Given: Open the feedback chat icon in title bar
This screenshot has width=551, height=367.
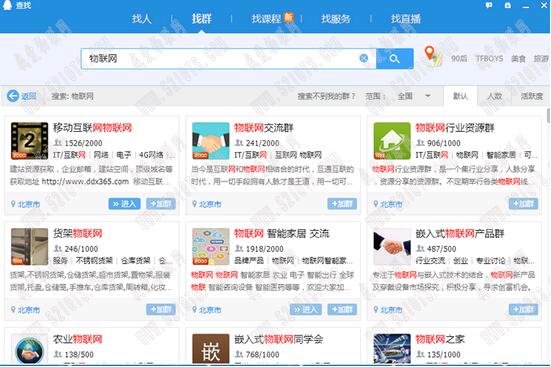Looking at the screenshot, I should pyautogui.click(x=489, y=5).
